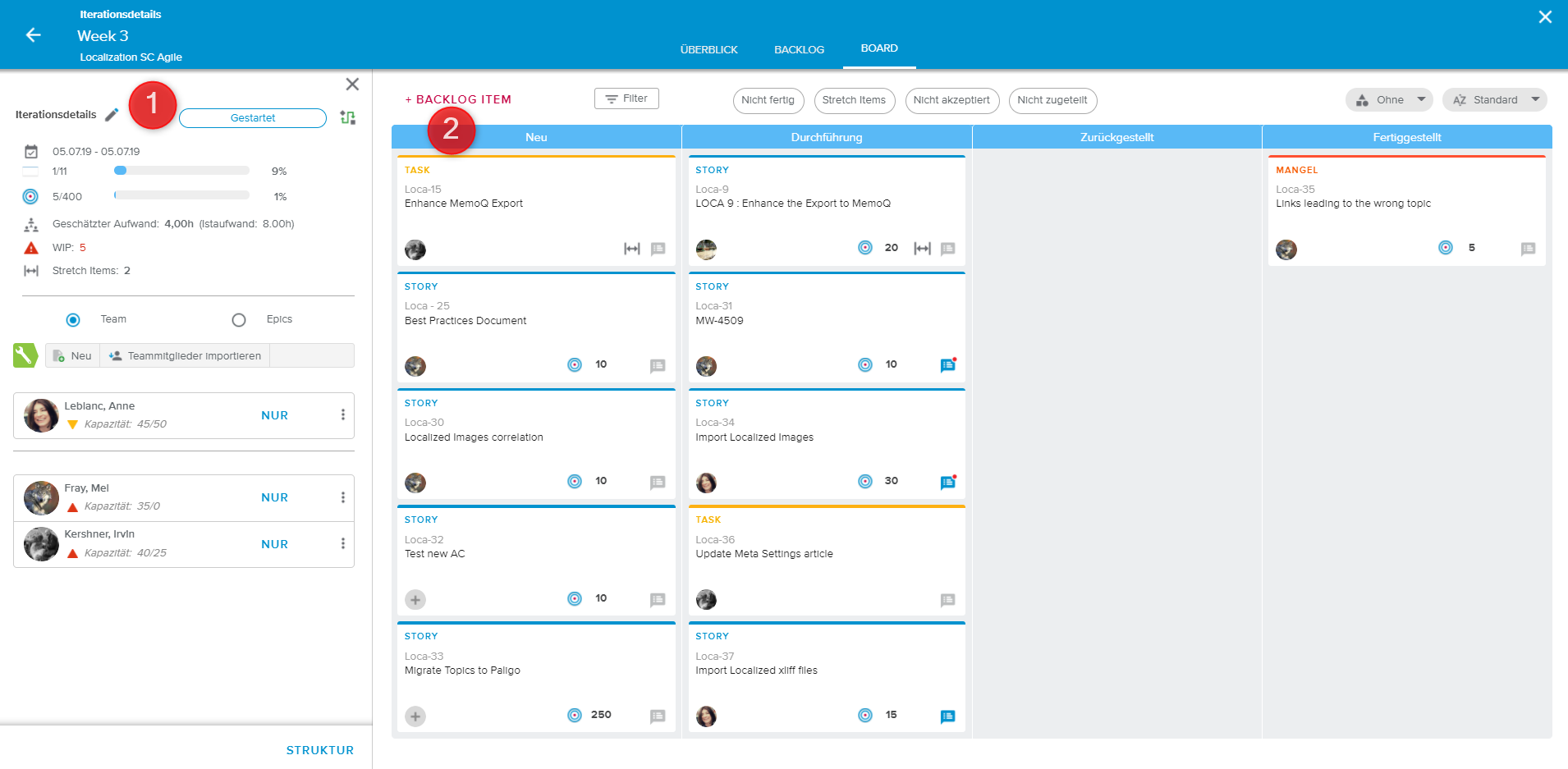The image size is (1568, 769).
Task: Click the STRUKTUR link
Action: pos(319,750)
